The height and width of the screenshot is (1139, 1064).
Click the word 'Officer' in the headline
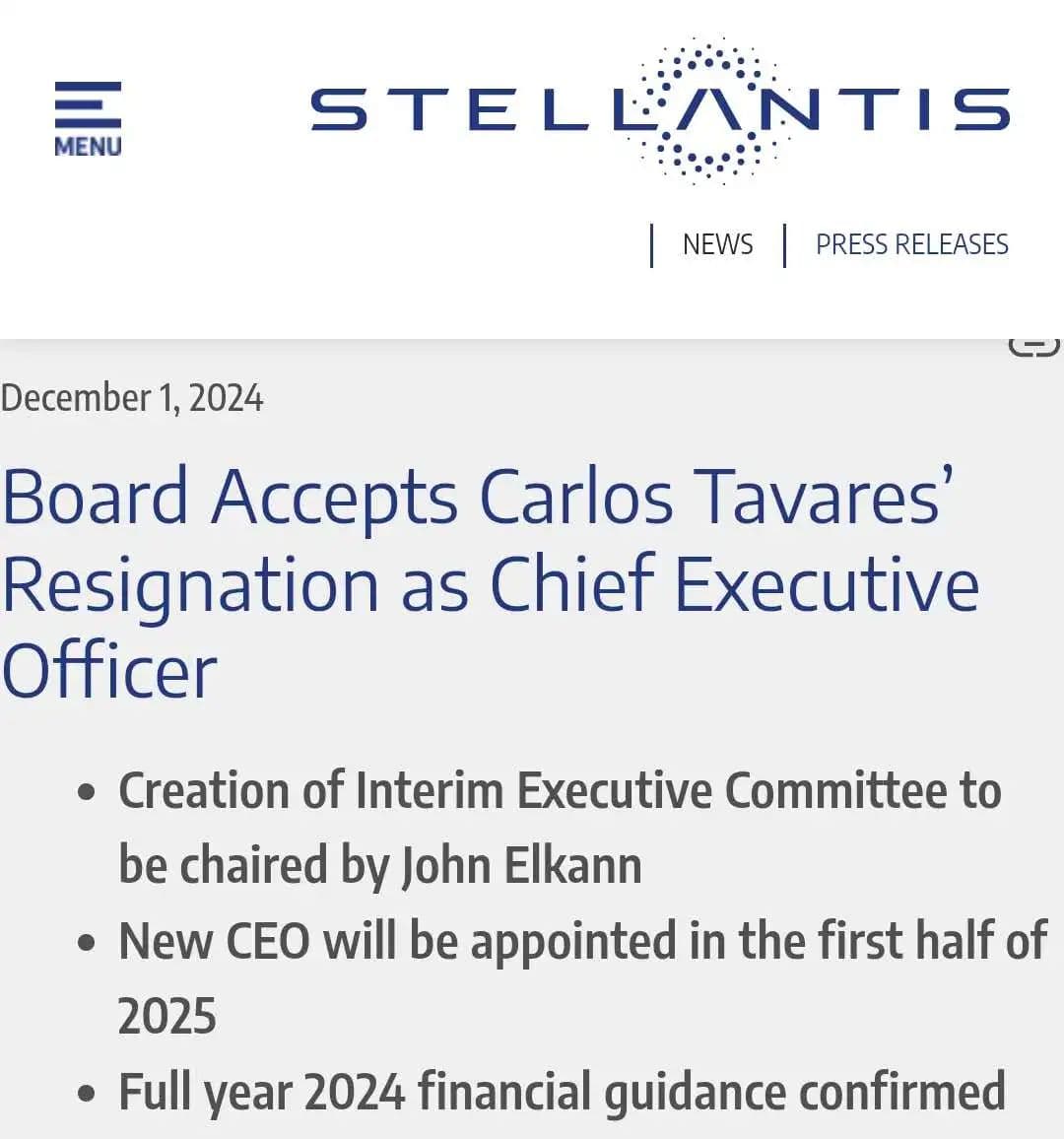(x=108, y=672)
